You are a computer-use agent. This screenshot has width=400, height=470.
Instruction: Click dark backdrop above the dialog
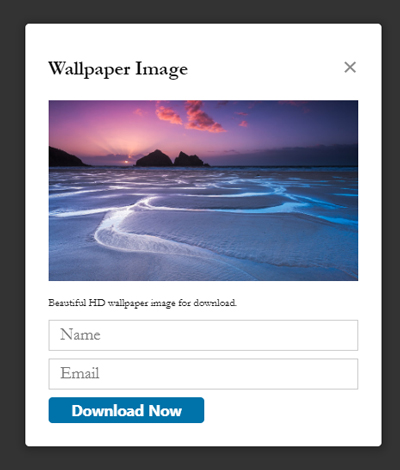pyautogui.click(x=200, y=11)
